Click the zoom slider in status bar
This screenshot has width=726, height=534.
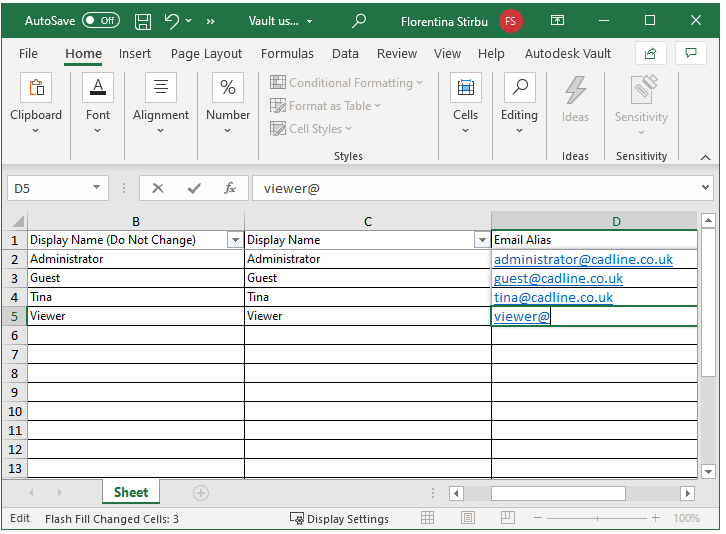[x=597, y=518]
